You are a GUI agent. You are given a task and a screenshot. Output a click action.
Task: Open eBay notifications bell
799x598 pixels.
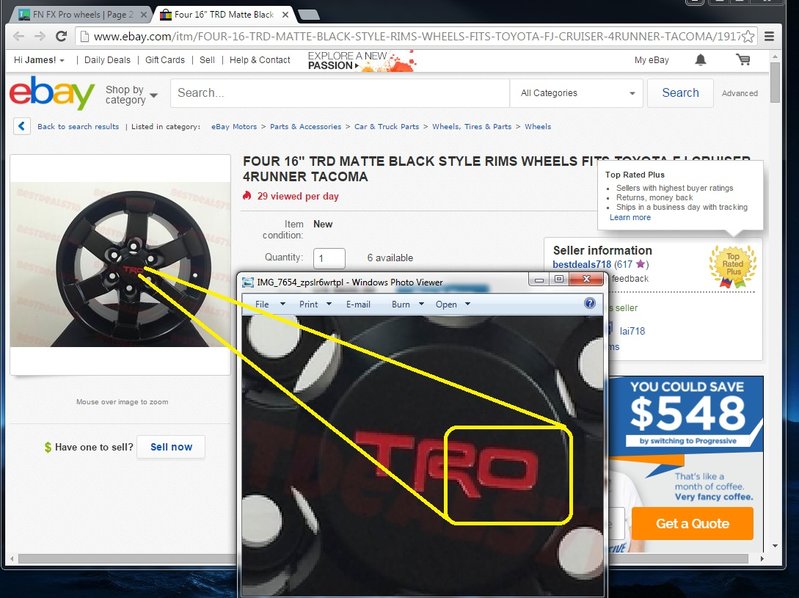[701, 60]
